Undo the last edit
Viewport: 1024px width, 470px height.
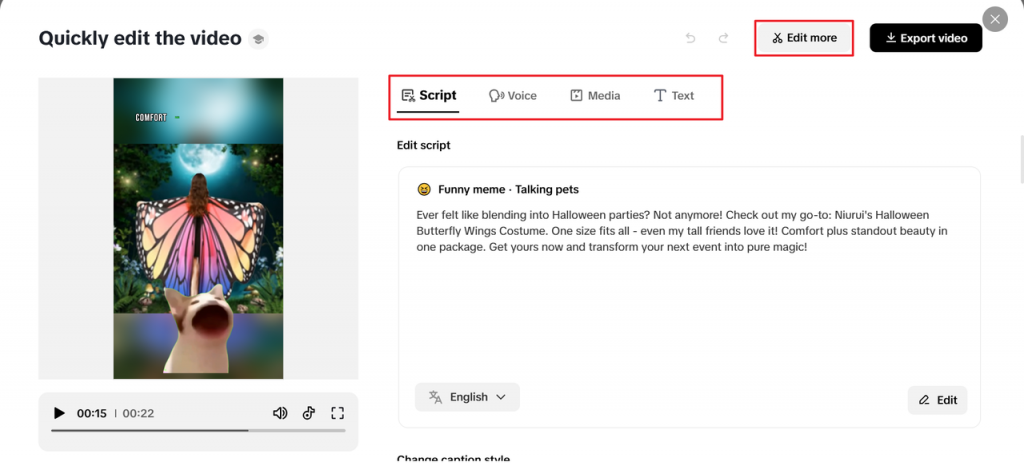coord(690,38)
